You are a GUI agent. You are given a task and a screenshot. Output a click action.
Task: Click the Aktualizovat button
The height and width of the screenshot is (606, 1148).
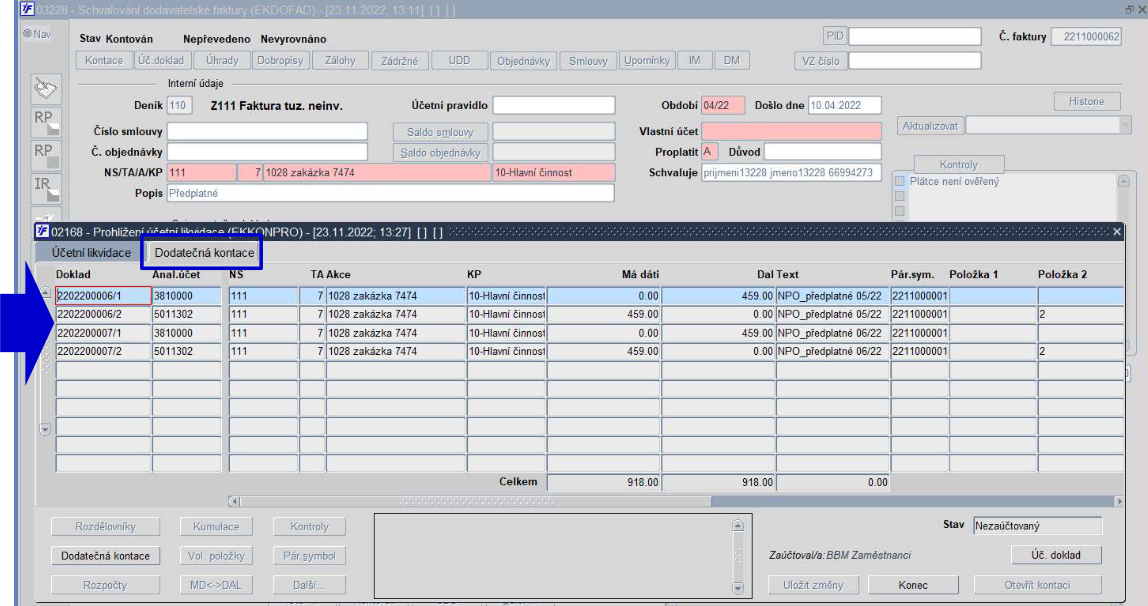(x=930, y=126)
